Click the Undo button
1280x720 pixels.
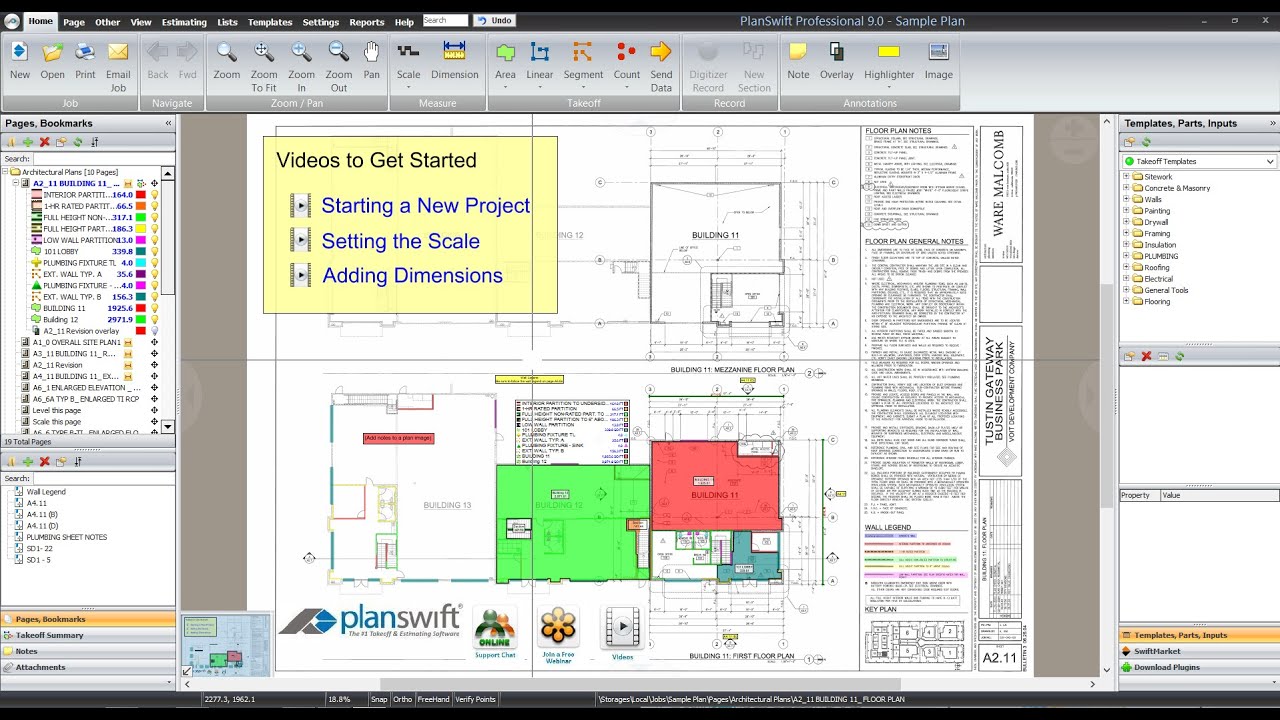(495, 20)
